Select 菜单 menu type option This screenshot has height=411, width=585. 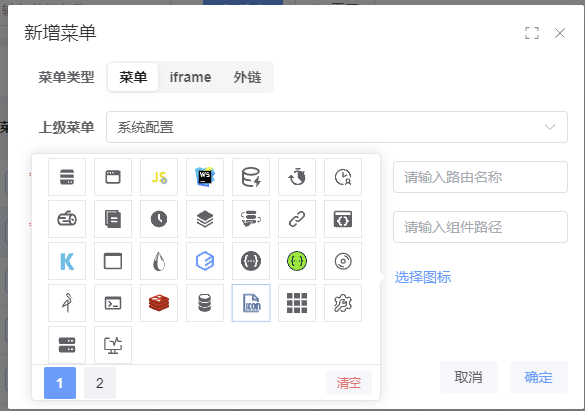[133, 77]
